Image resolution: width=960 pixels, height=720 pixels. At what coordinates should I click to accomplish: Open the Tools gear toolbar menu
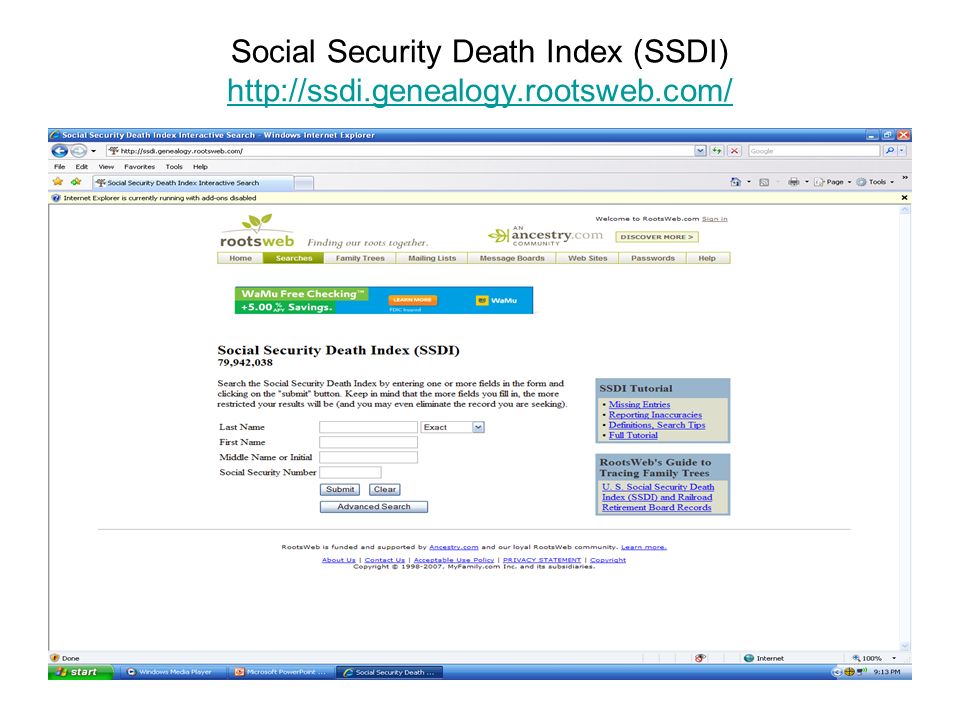coord(875,182)
